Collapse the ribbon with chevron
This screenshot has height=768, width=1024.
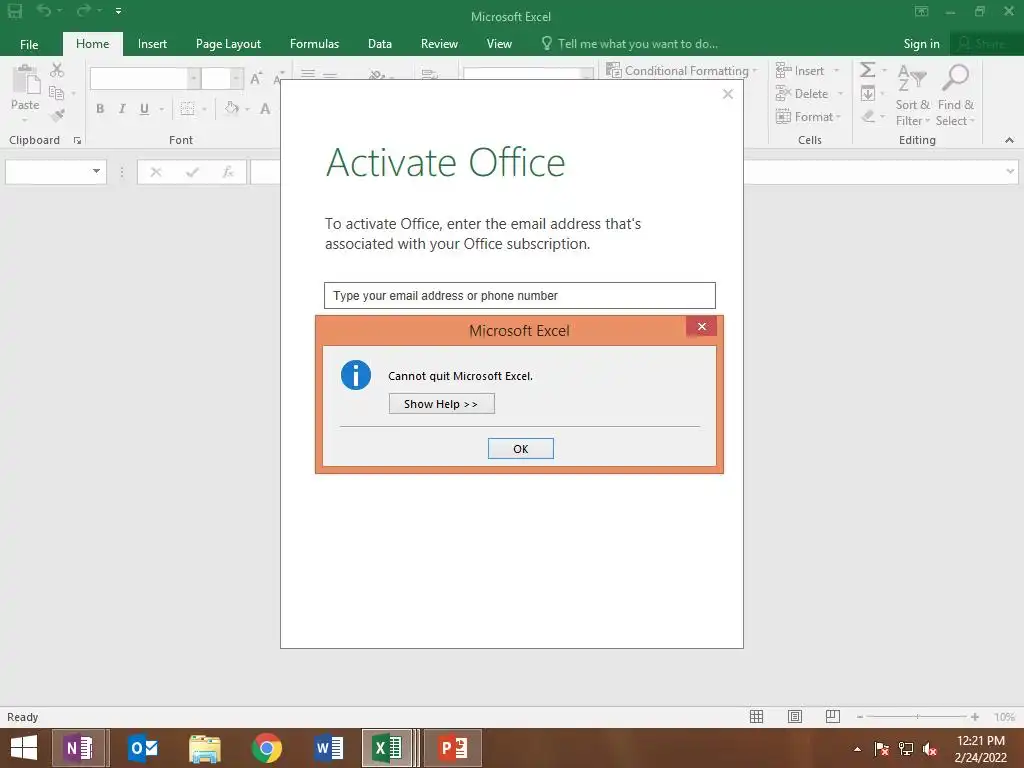pos(1009,140)
